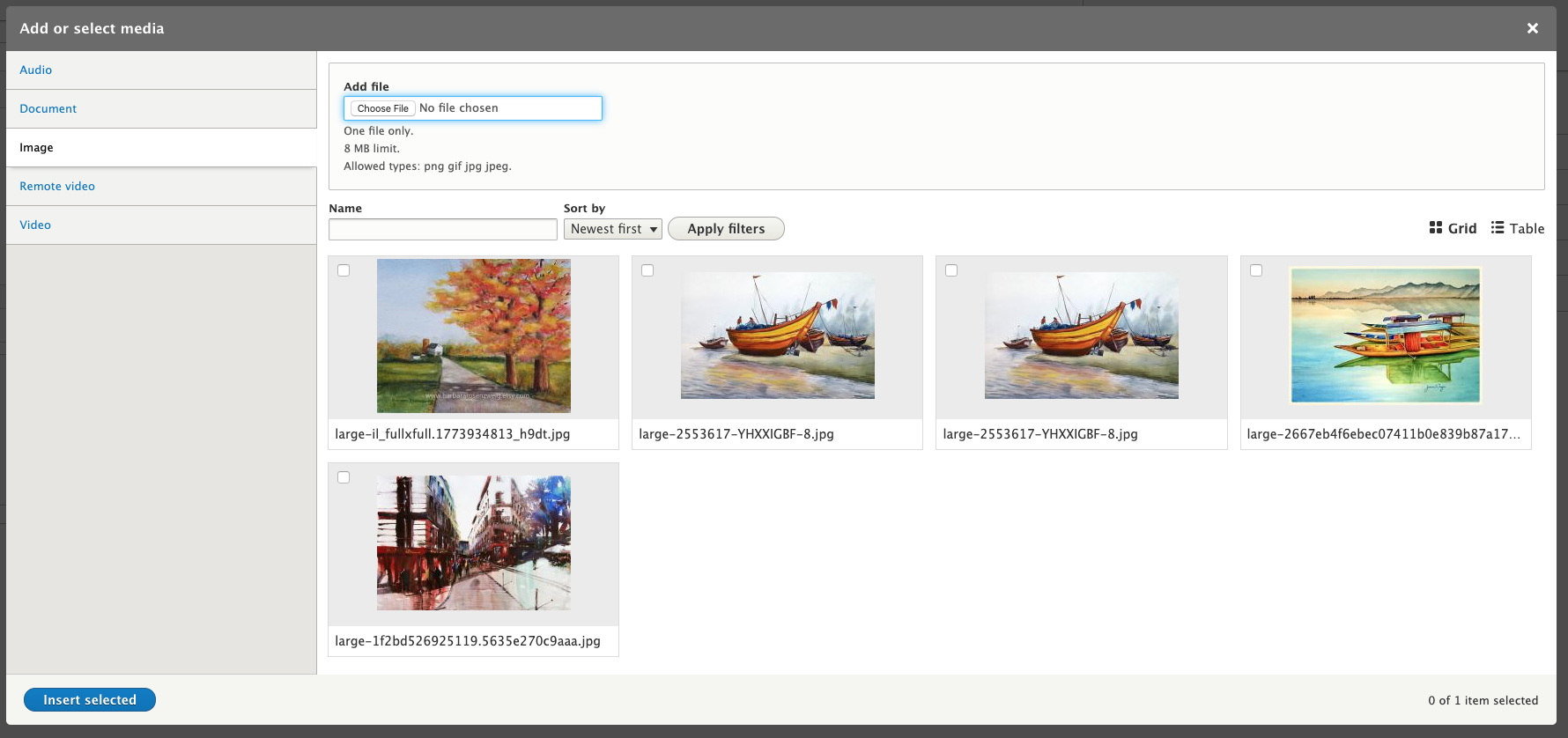Focus the Name filter field
The image size is (1568, 738).
click(x=443, y=229)
